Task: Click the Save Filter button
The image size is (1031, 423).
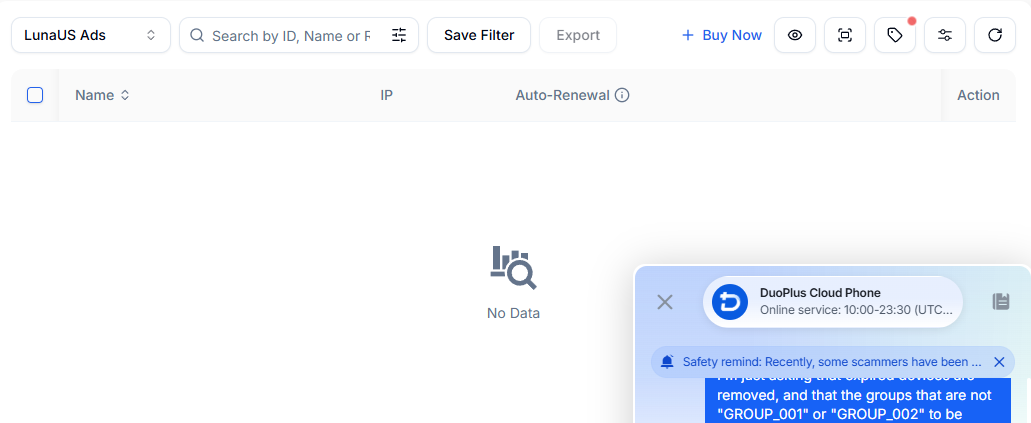Action: click(x=479, y=35)
